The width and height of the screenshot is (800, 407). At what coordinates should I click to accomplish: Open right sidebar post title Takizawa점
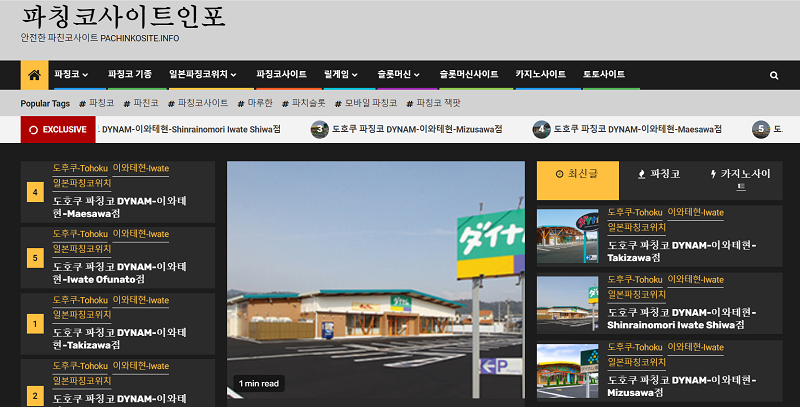tap(682, 252)
